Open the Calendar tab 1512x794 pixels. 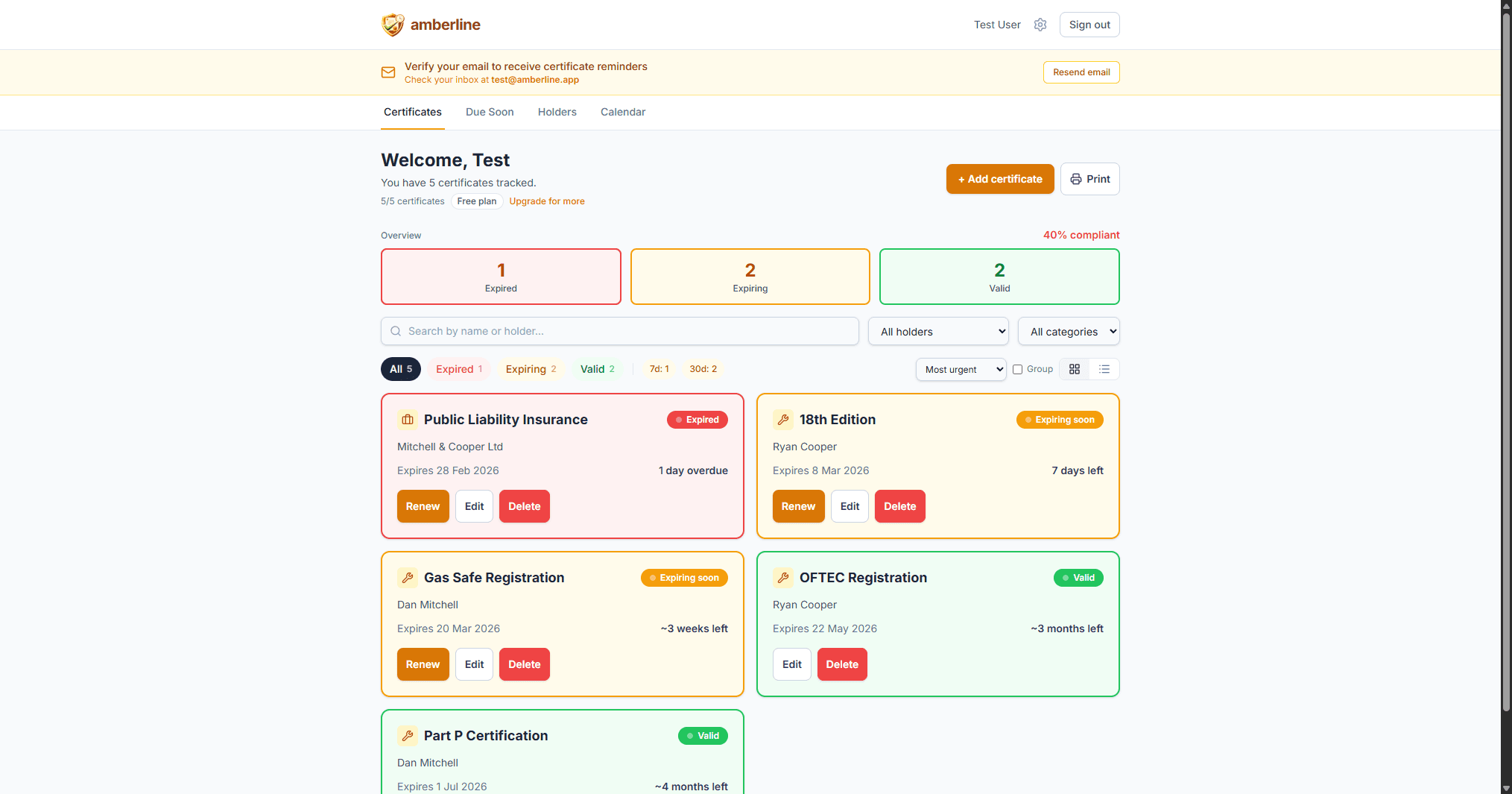623,112
